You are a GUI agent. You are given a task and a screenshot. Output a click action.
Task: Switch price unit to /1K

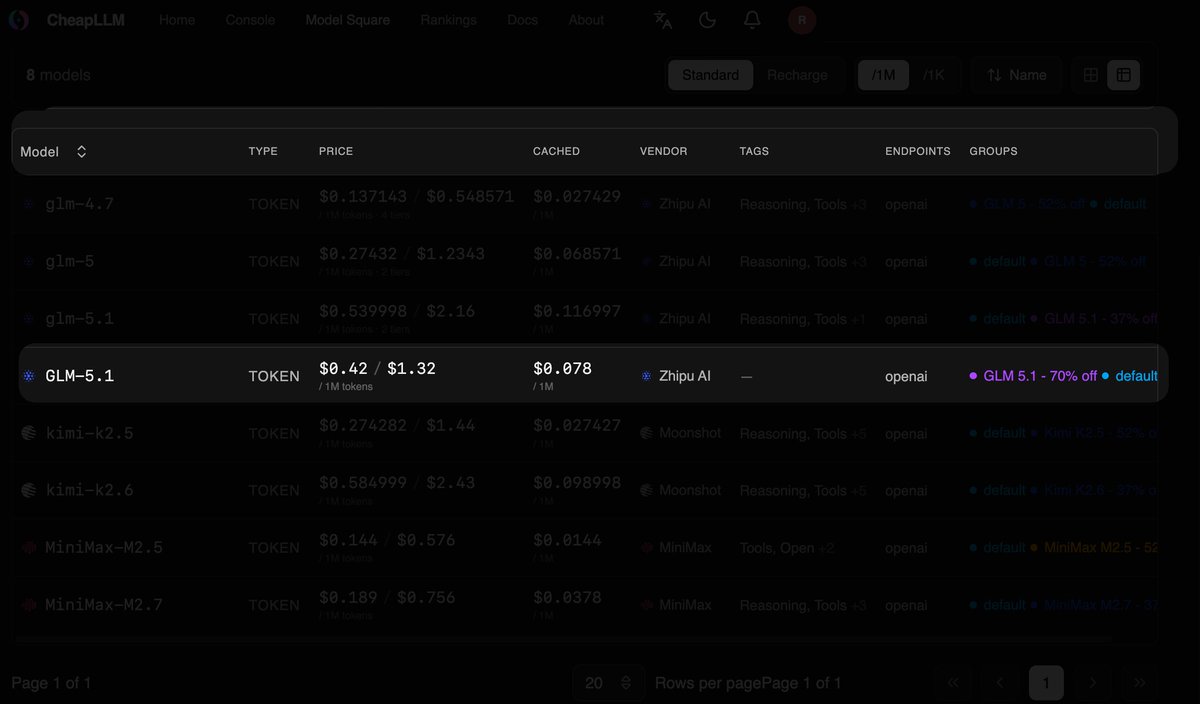(x=934, y=75)
